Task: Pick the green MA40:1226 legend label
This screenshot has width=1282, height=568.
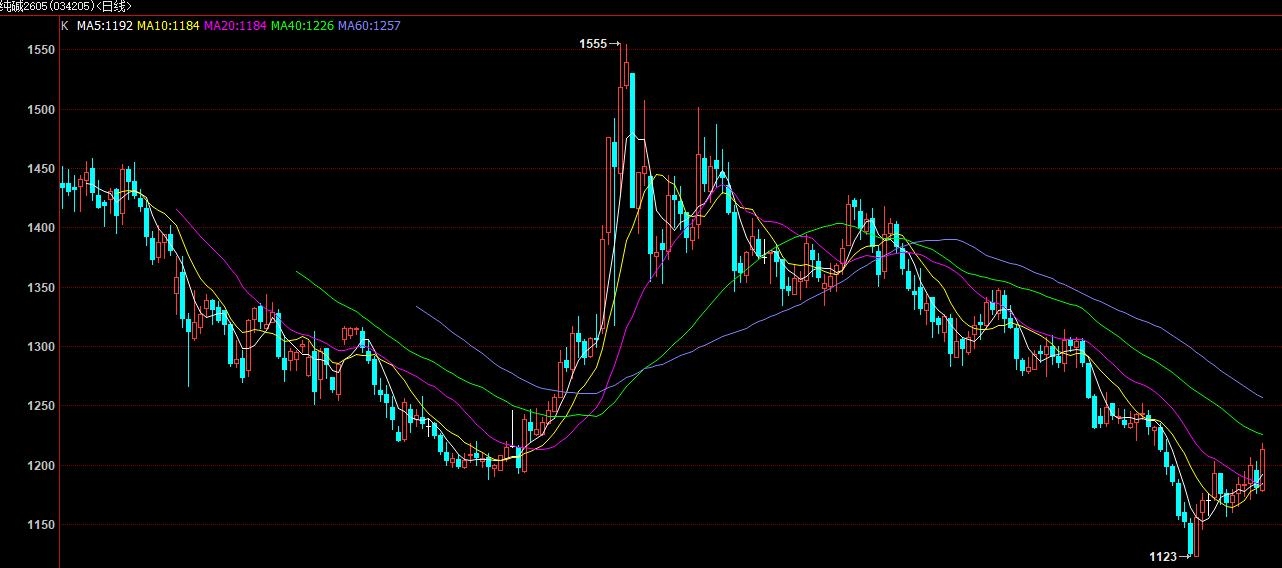Action: click(x=302, y=25)
